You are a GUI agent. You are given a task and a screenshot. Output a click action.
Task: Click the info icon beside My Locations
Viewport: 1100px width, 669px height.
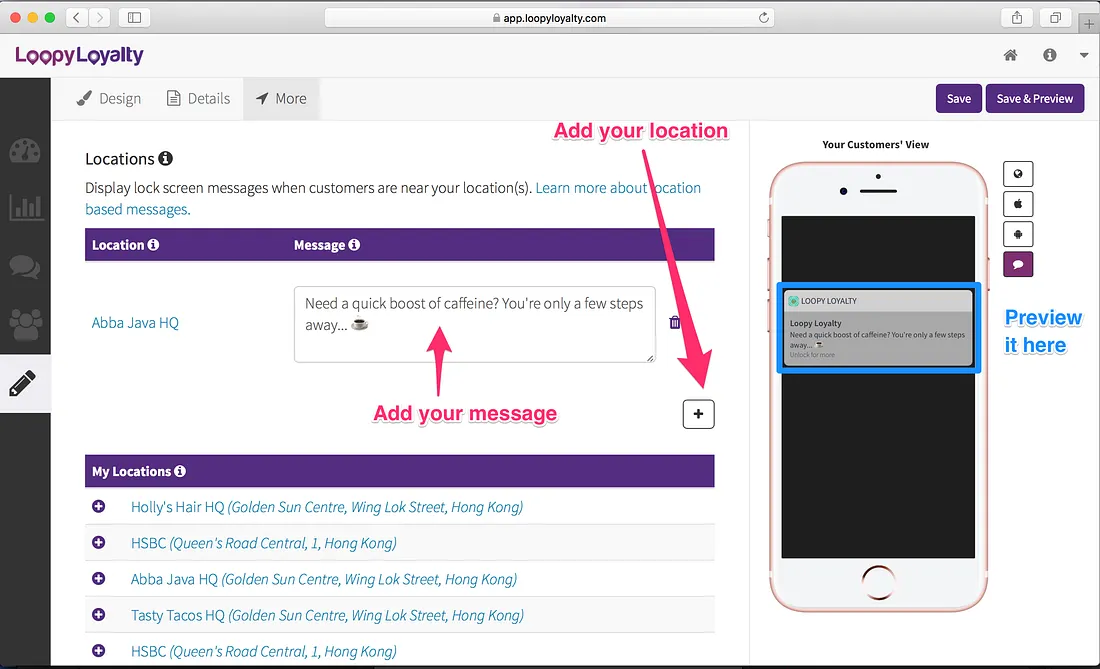180,471
